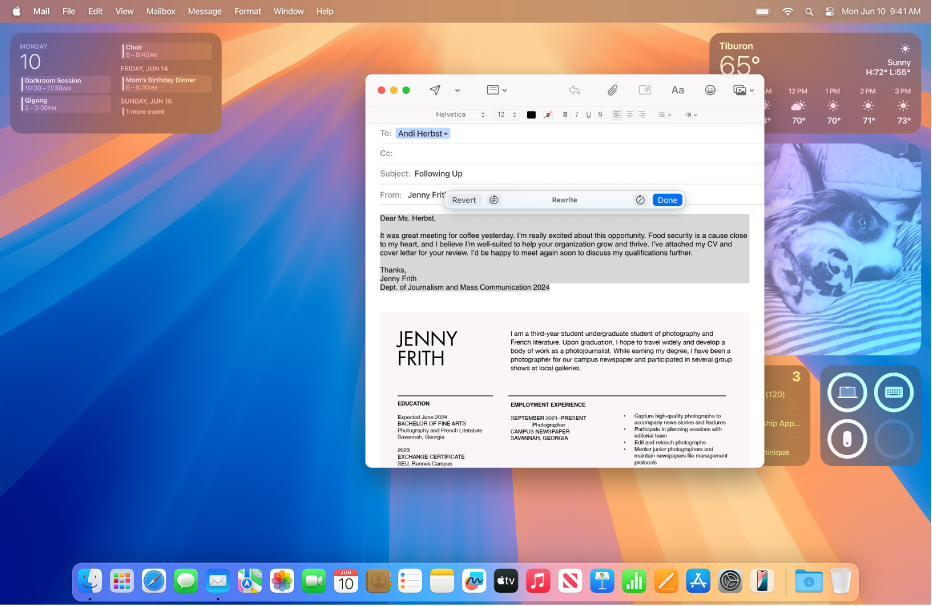This screenshot has height=606, width=932.
Task: Click the black text color swatch
Action: [x=532, y=115]
